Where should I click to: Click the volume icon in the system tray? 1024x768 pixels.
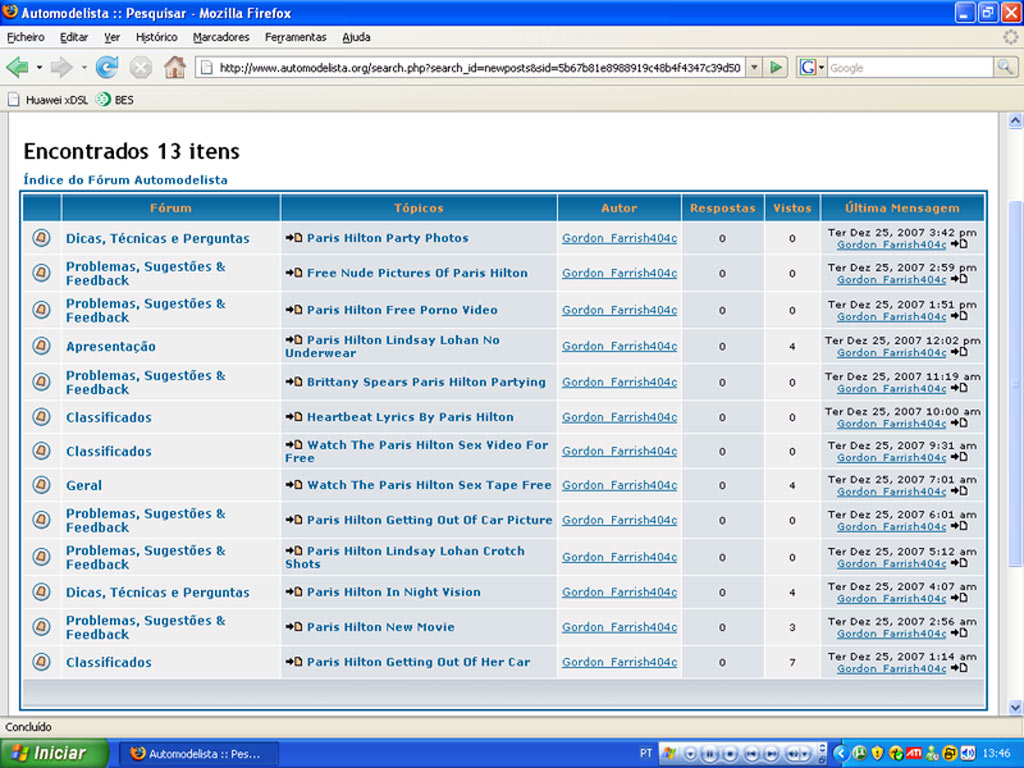[x=968, y=753]
